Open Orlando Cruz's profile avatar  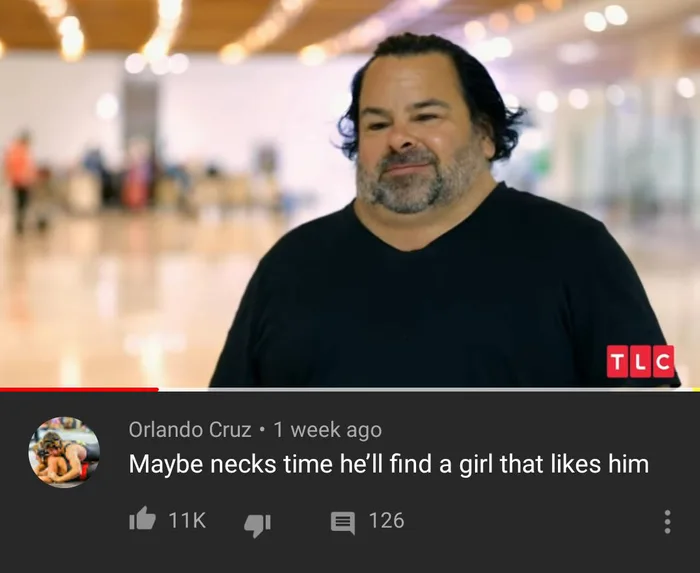click(64, 452)
